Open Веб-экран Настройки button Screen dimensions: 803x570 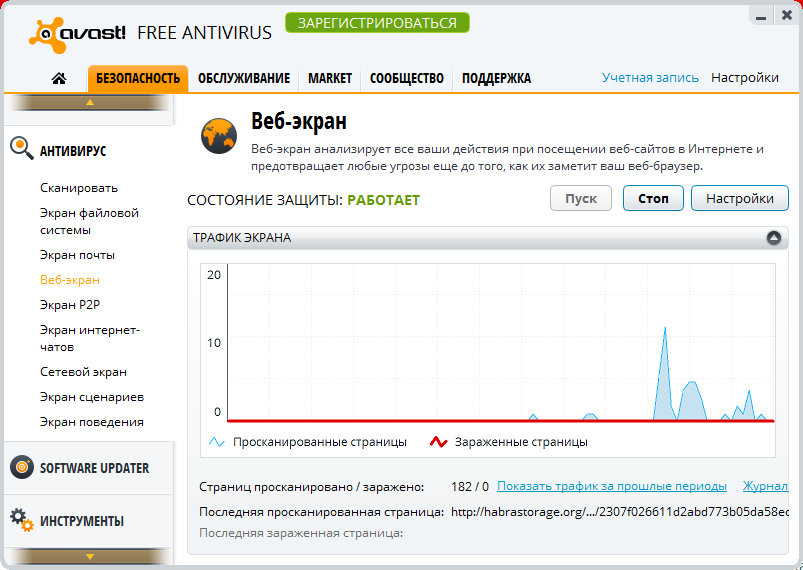pyautogui.click(x=739, y=198)
